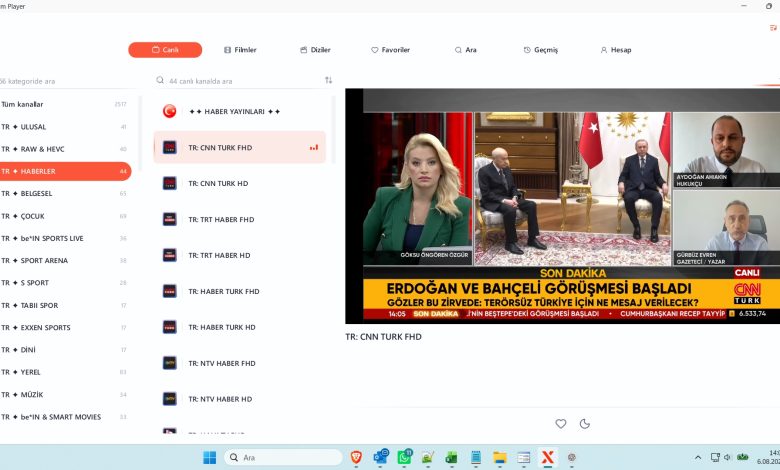Click the TR: HABER TURK FHD channel logo
Image resolution: width=780 pixels, height=470 pixels.
(x=170, y=291)
